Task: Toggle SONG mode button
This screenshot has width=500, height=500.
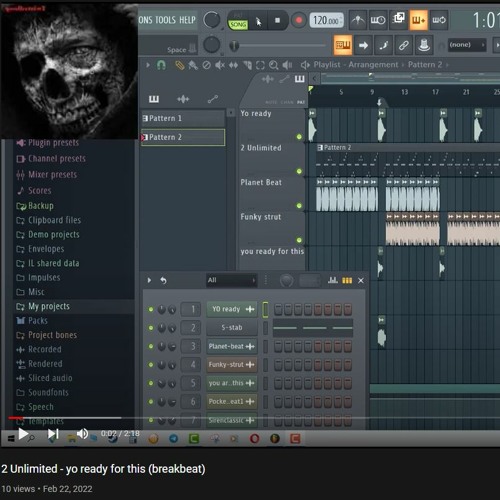Action: point(238,25)
